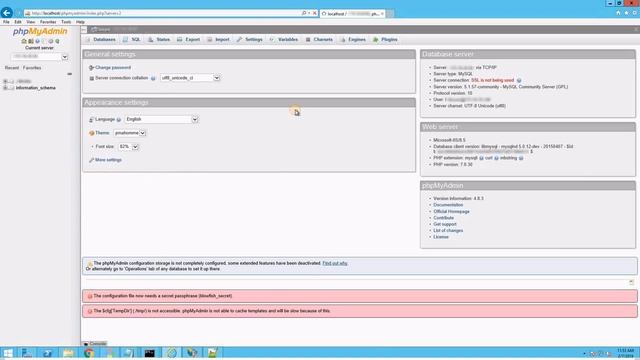This screenshot has height=360, width=640.
Task: Open the browser Help menu
Action: [80, 22]
